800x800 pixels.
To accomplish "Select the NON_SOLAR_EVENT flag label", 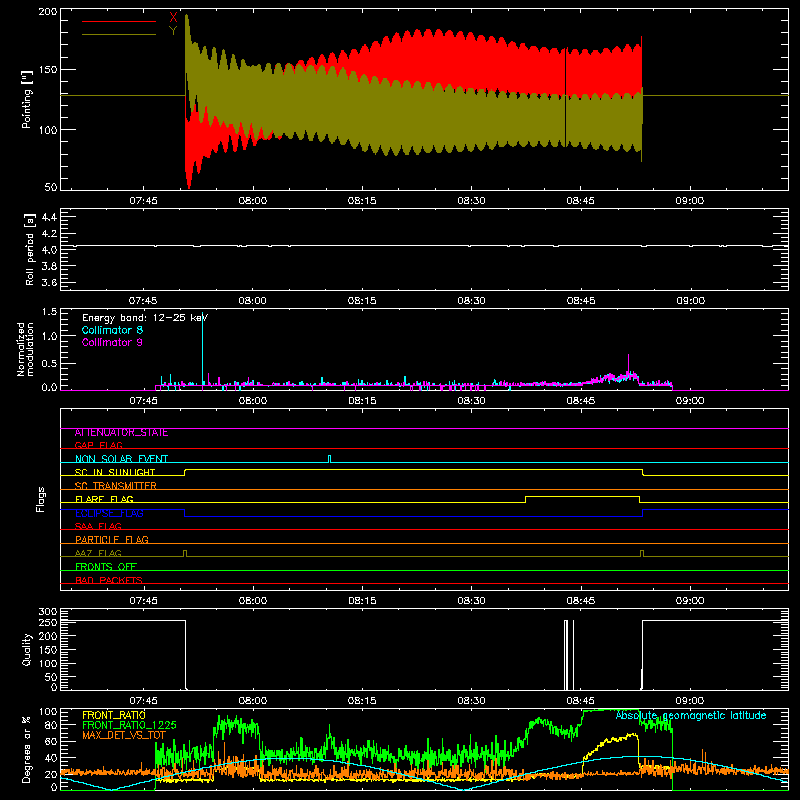I will [121, 459].
